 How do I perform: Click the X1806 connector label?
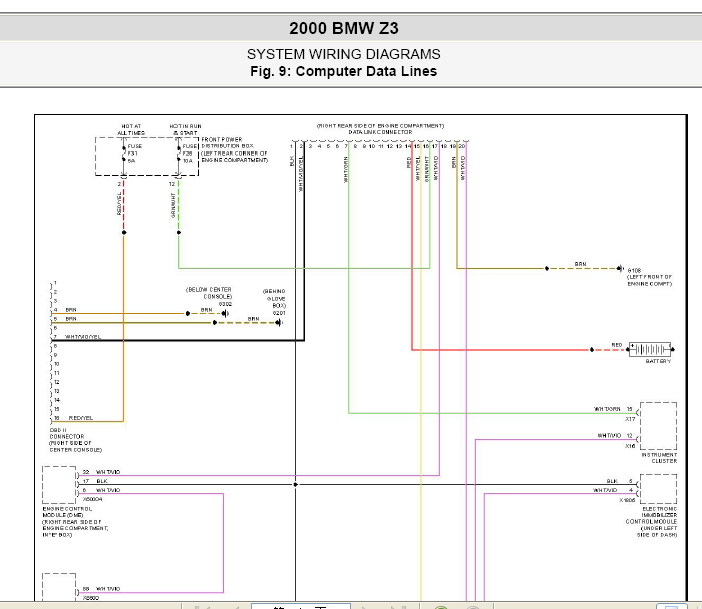pyautogui.click(x=627, y=500)
